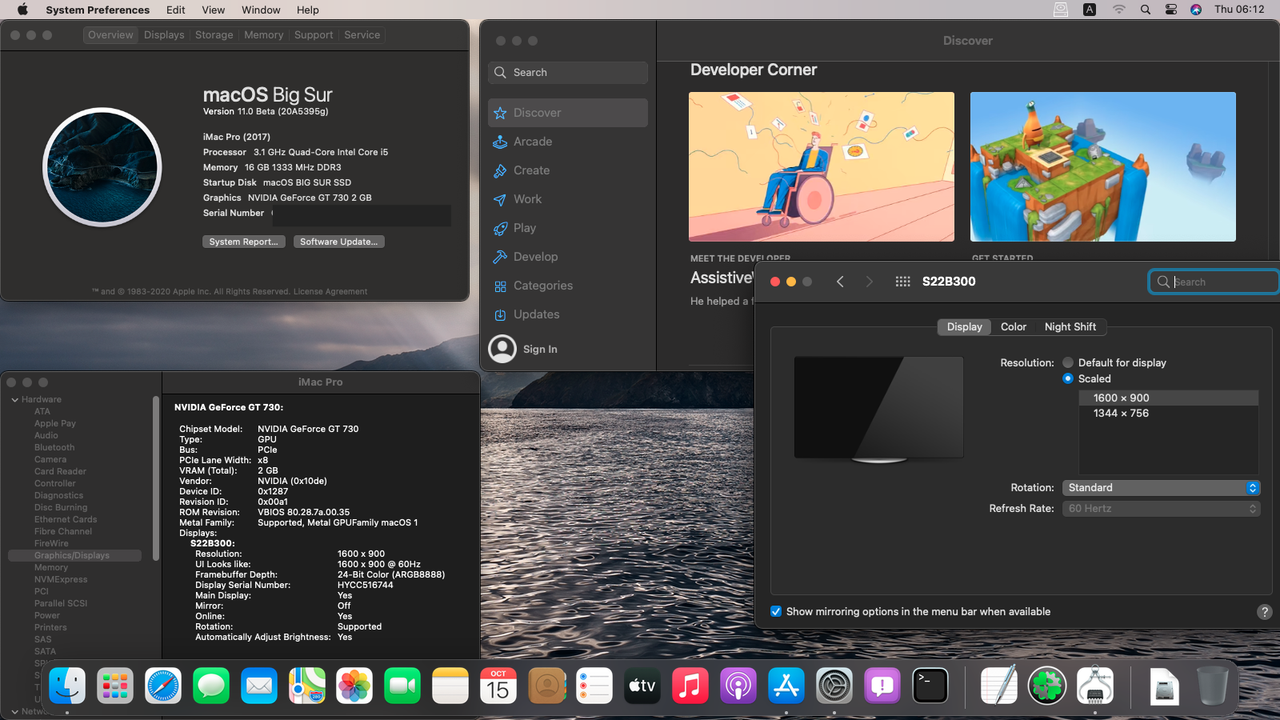Open the Rotation dropdown
1280x720 pixels.
tap(1160, 488)
